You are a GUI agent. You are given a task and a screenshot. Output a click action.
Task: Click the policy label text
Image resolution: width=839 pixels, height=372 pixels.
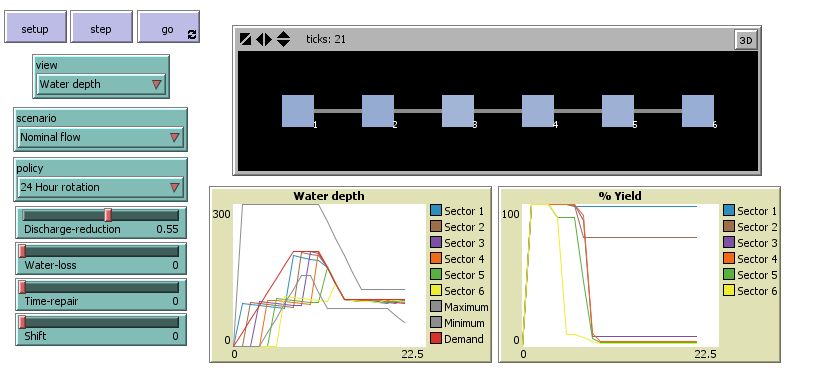(29, 168)
